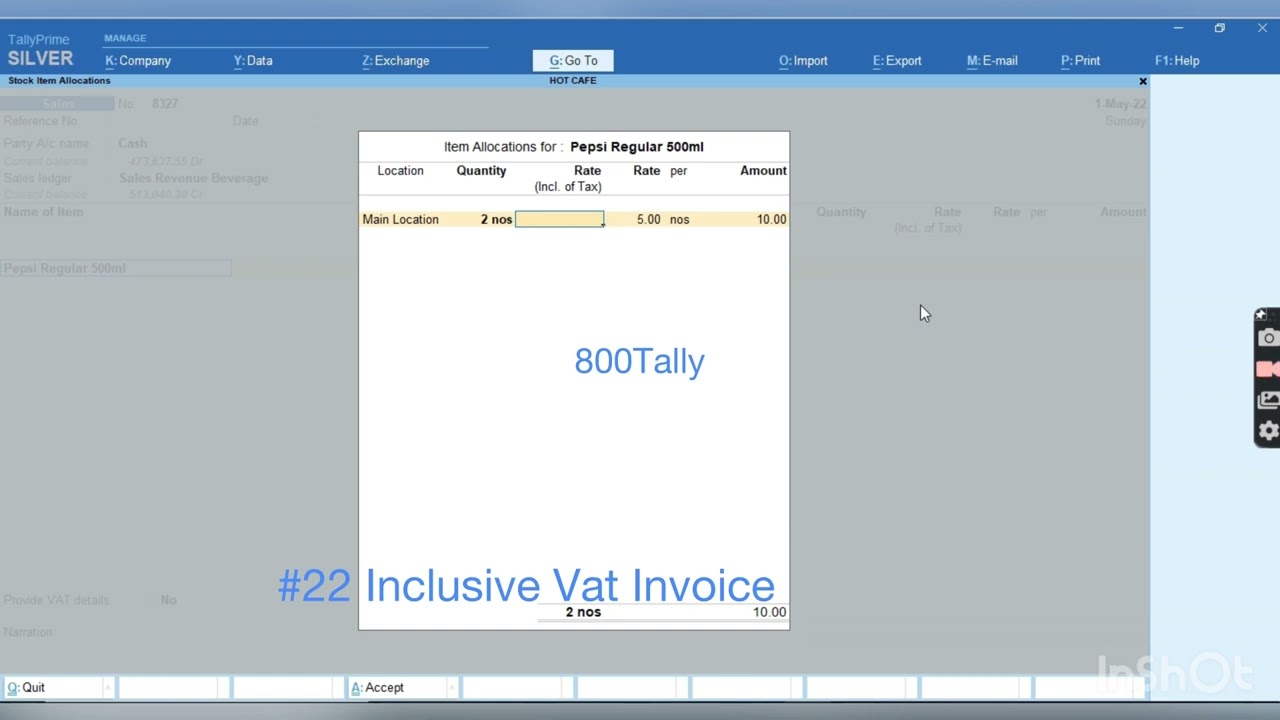
Task: Click the HOT CAFE company title
Action: (573, 81)
